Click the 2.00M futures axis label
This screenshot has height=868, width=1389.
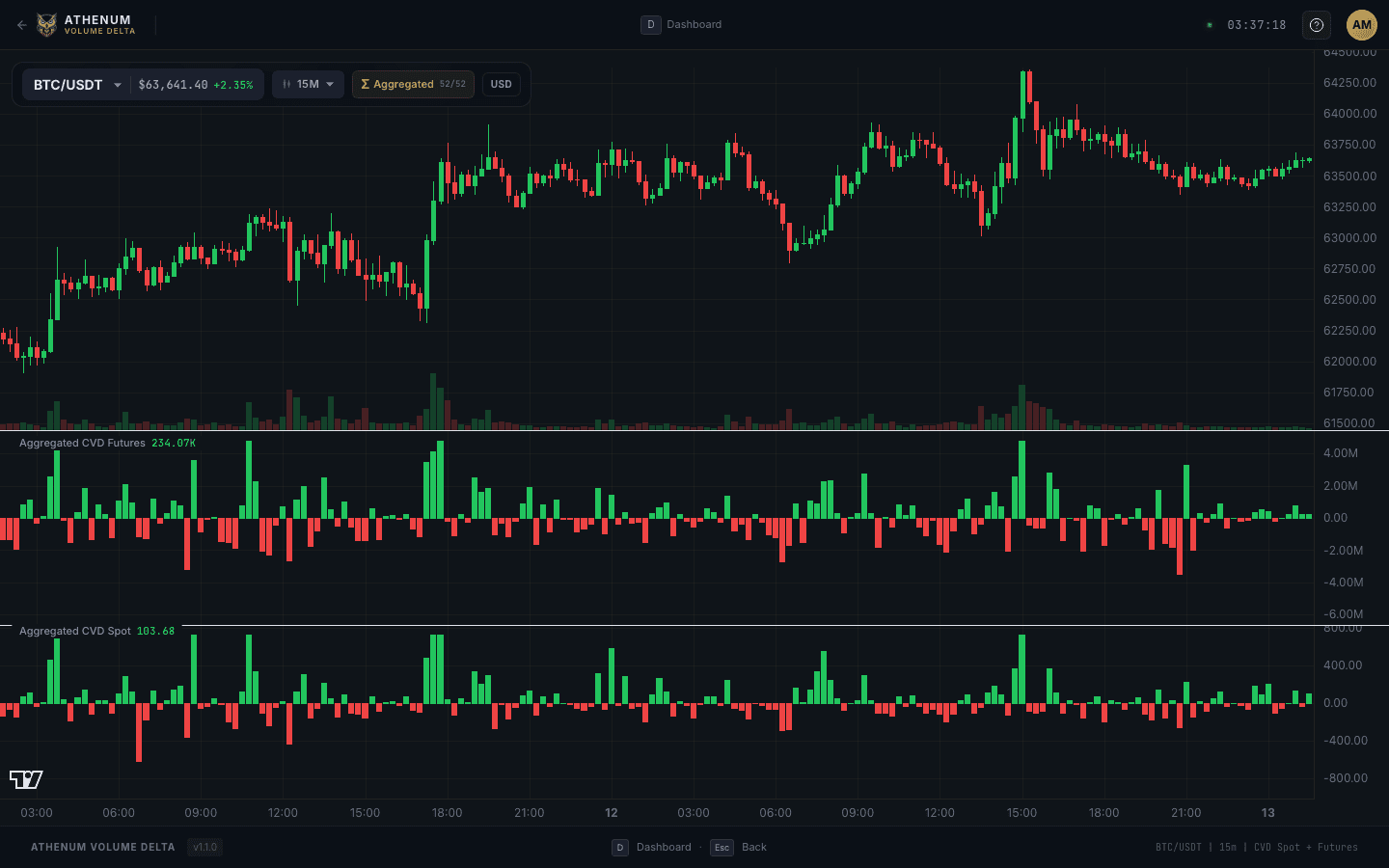pyautogui.click(x=1341, y=486)
